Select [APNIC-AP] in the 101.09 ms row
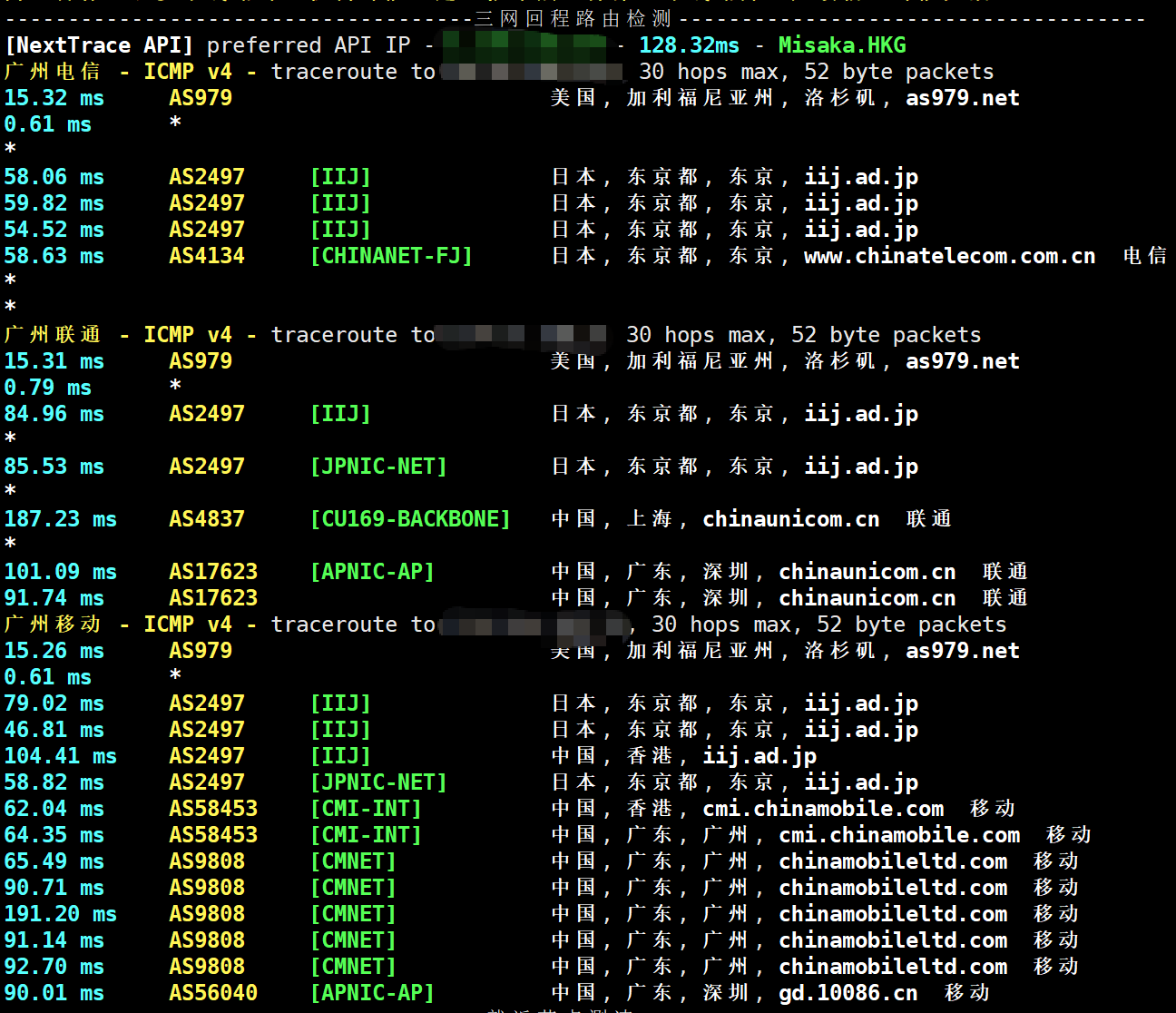Screen dimensions: 1176x1013 pos(372,572)
